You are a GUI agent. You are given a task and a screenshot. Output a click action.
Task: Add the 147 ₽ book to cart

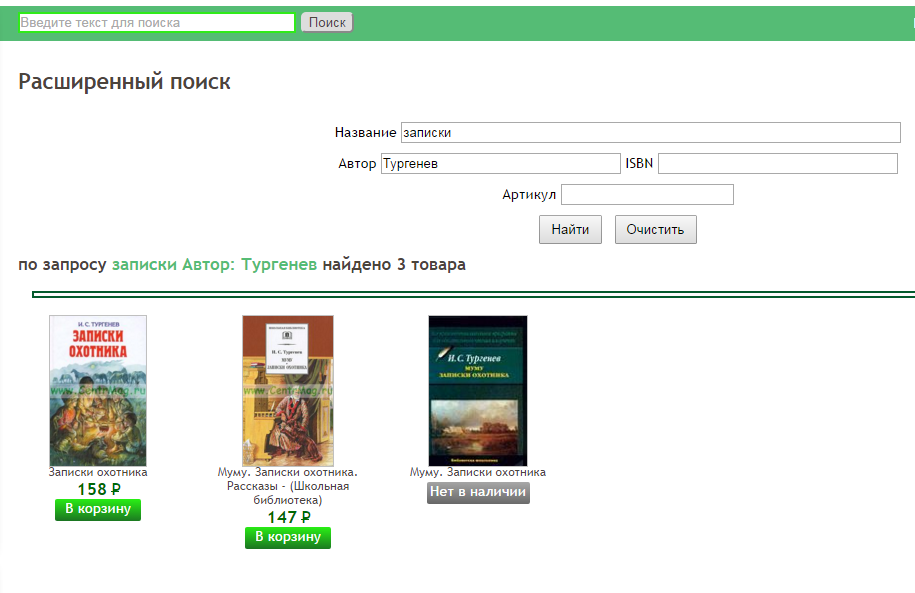(x=288, y=538)
